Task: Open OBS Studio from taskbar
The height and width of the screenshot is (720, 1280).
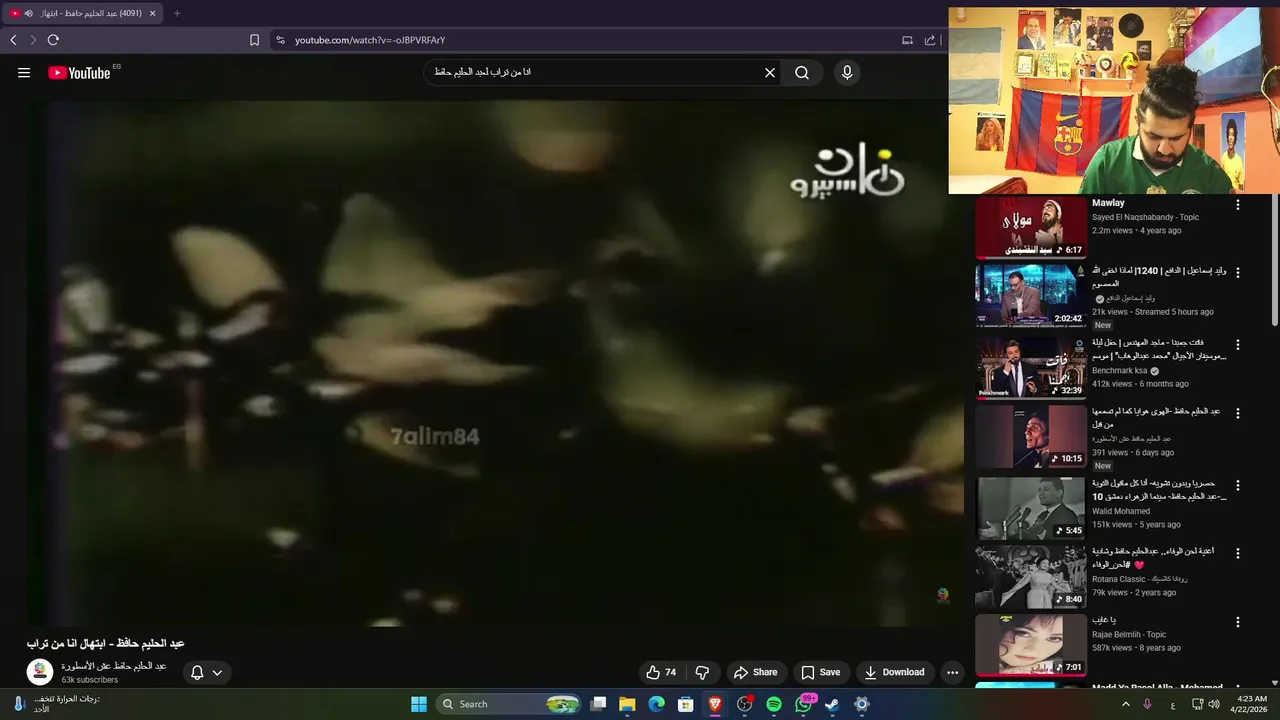Action: 745,704
